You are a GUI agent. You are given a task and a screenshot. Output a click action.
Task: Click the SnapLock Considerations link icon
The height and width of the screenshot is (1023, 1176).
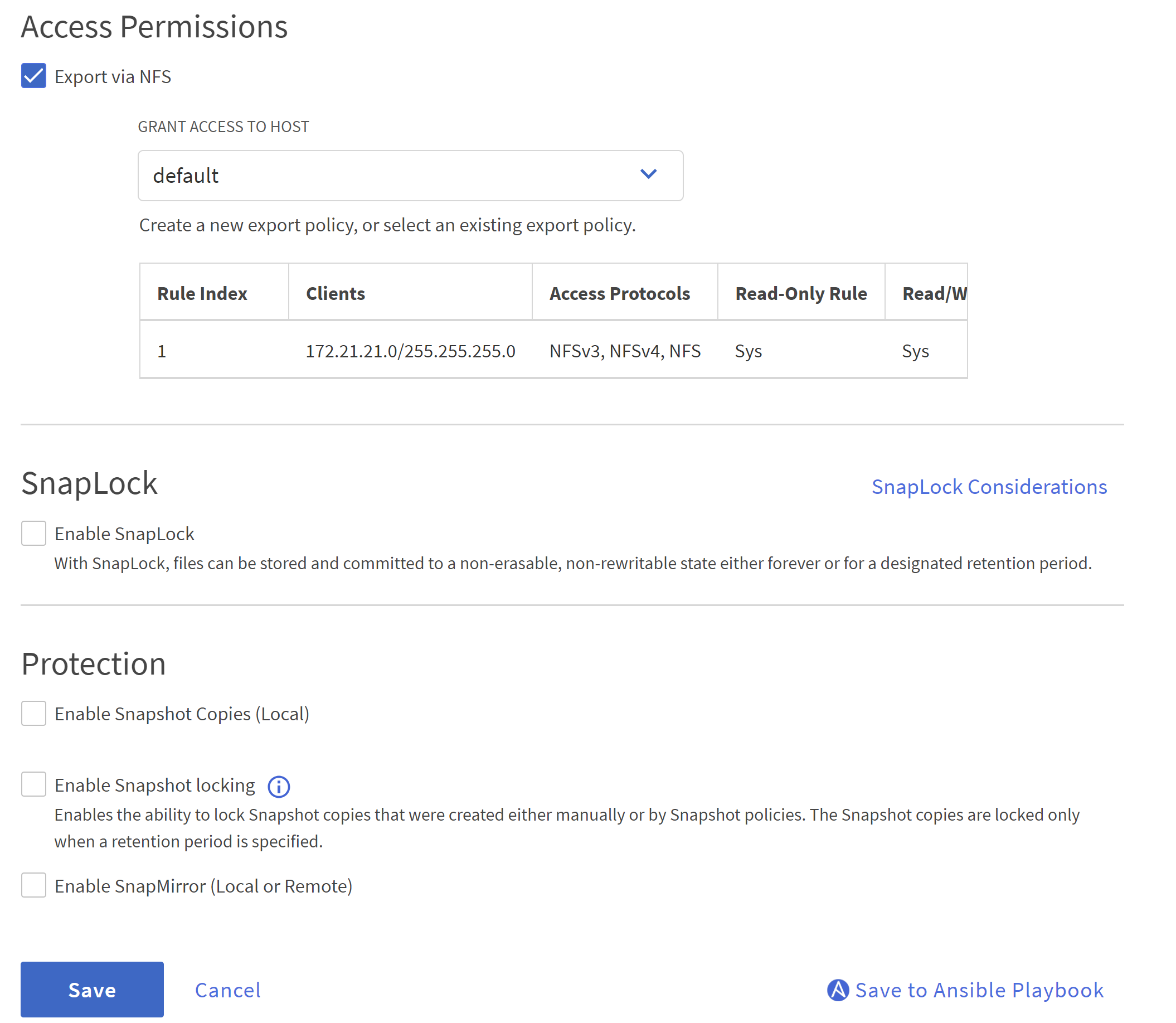pos(989,486)
